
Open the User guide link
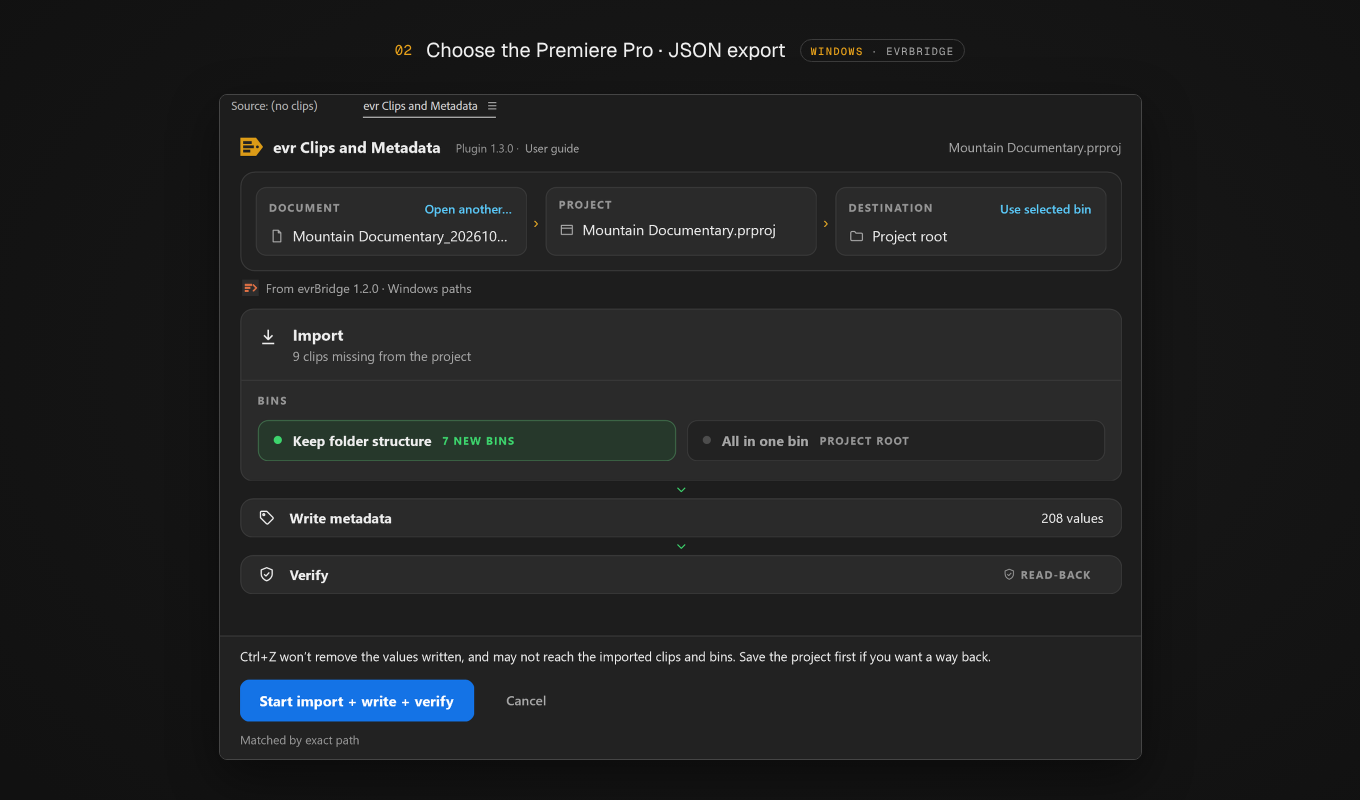(x=552, y=148)
